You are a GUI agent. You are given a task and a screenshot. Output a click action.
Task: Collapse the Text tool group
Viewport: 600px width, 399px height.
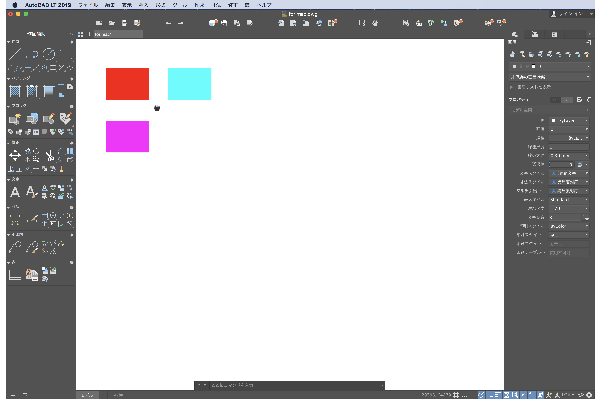click(x=8, y=179)
